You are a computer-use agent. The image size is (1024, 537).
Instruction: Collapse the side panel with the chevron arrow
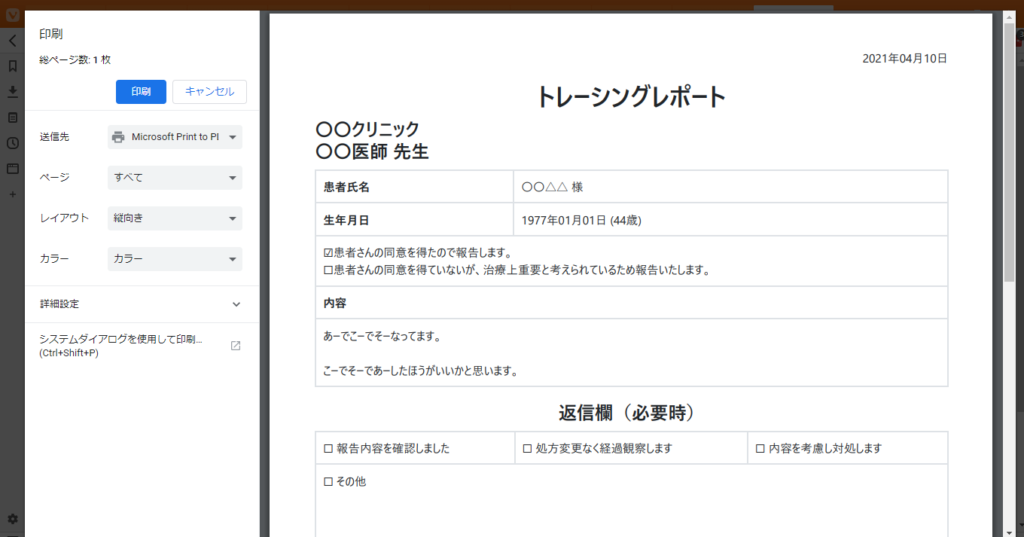point(12,41)
